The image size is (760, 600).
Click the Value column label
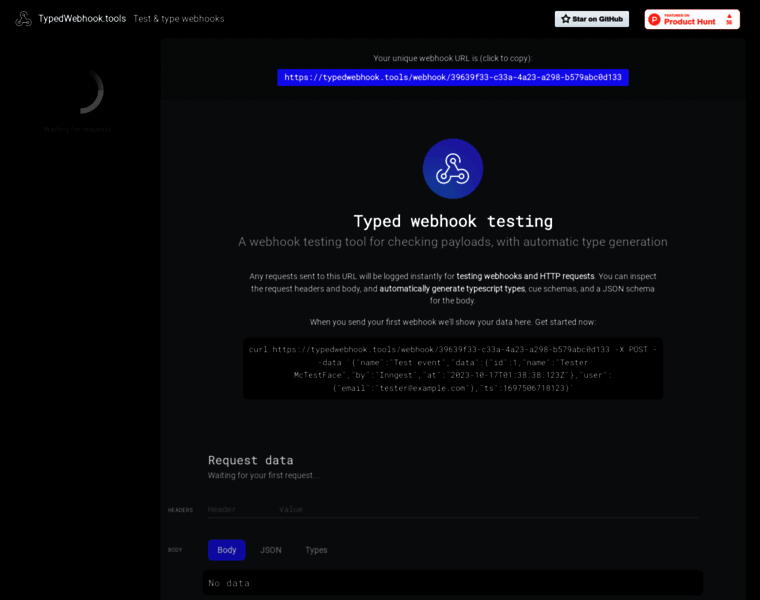click(291, 509)
